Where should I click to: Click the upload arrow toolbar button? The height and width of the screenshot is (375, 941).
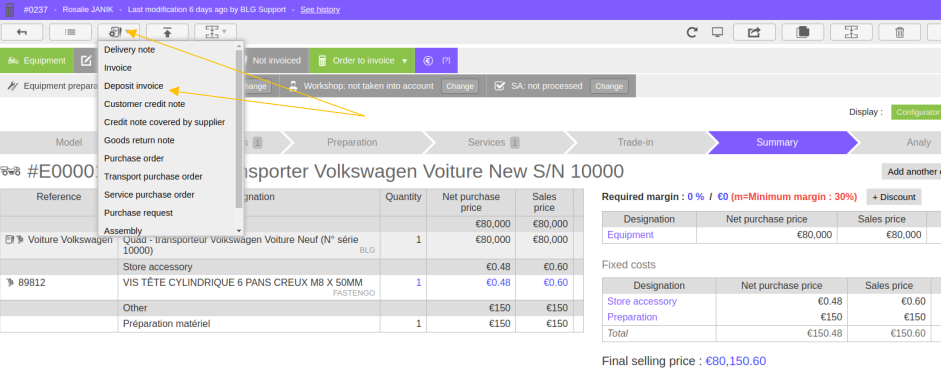tap(167, 32)
